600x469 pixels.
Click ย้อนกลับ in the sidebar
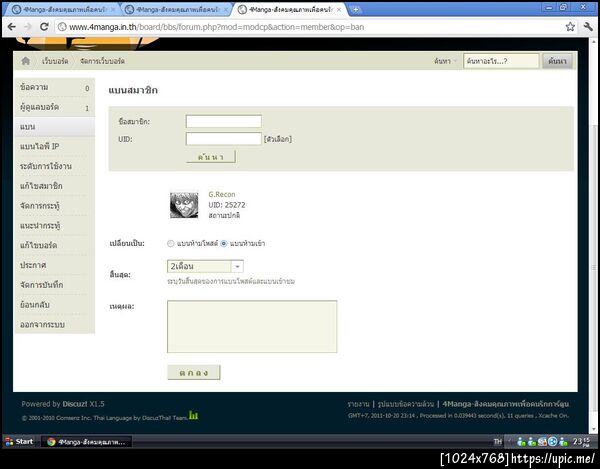point(54,305)
